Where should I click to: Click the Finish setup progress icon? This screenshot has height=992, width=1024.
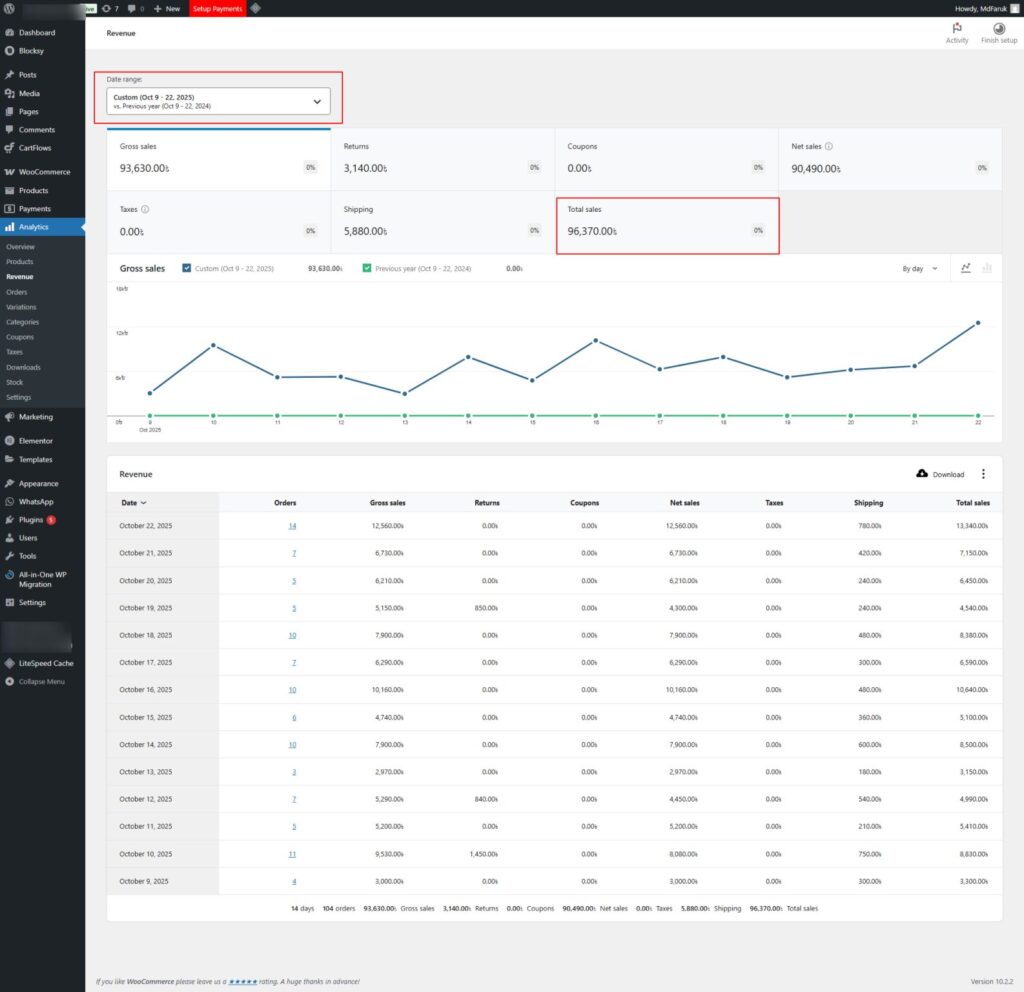[999, 28]
